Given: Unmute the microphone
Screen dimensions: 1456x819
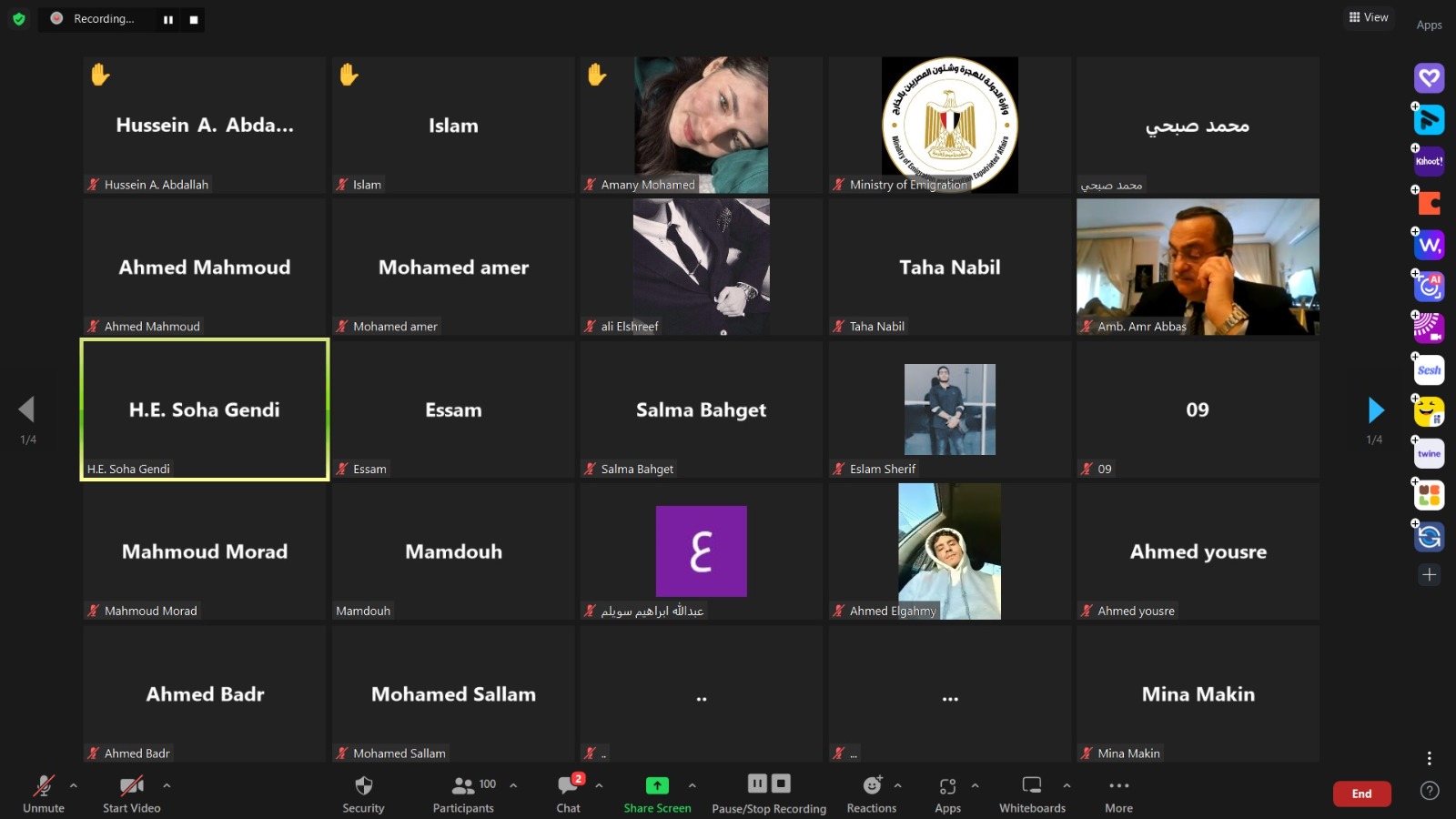Looking at the screenshot, I should pyautogui.click(x=43, y=786).
